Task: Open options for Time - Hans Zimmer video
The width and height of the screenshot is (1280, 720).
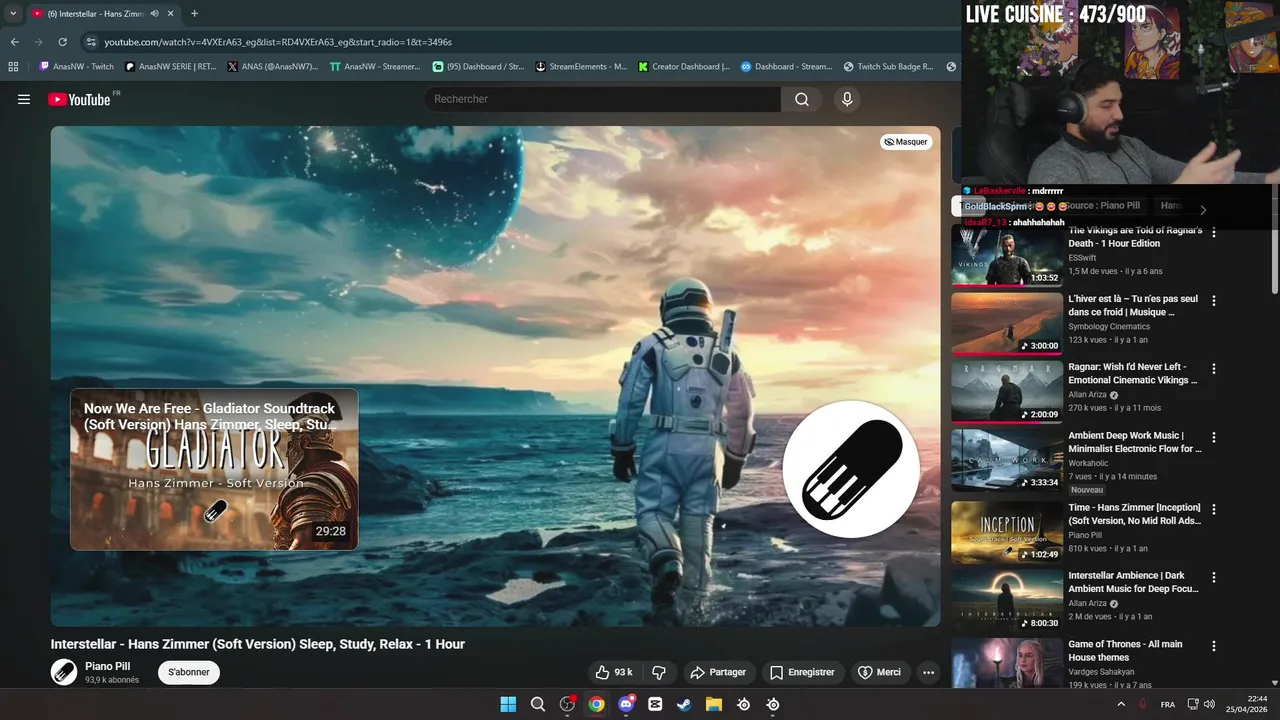Action: click(1214, 509)
